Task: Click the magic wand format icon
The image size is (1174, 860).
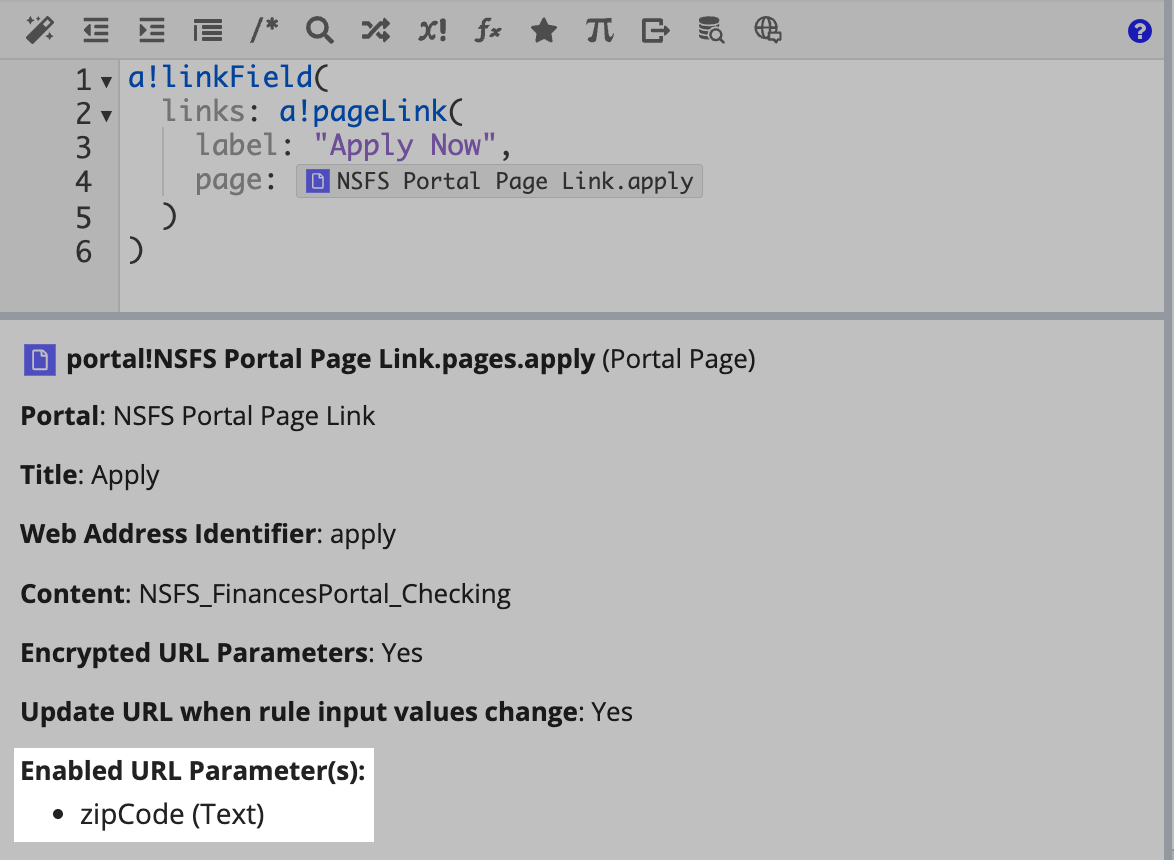Action: [x=39, y=31]
